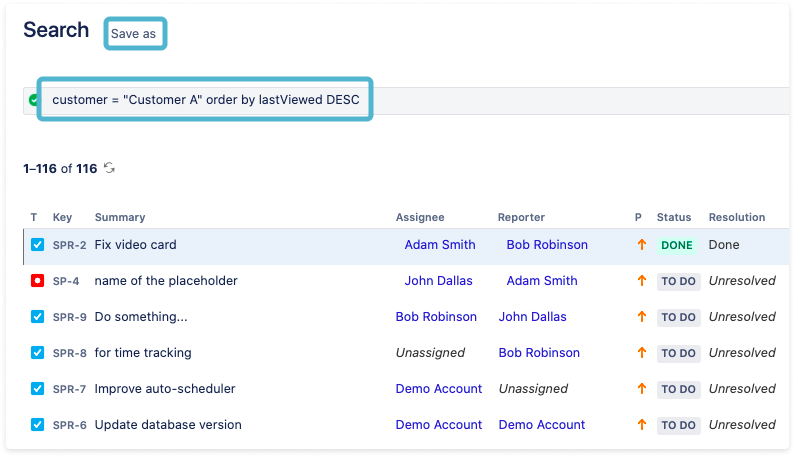Click the refresh results icon
The width and height of the screenshot is (795, 457).
pyautogui.click(x=109, y=169)
